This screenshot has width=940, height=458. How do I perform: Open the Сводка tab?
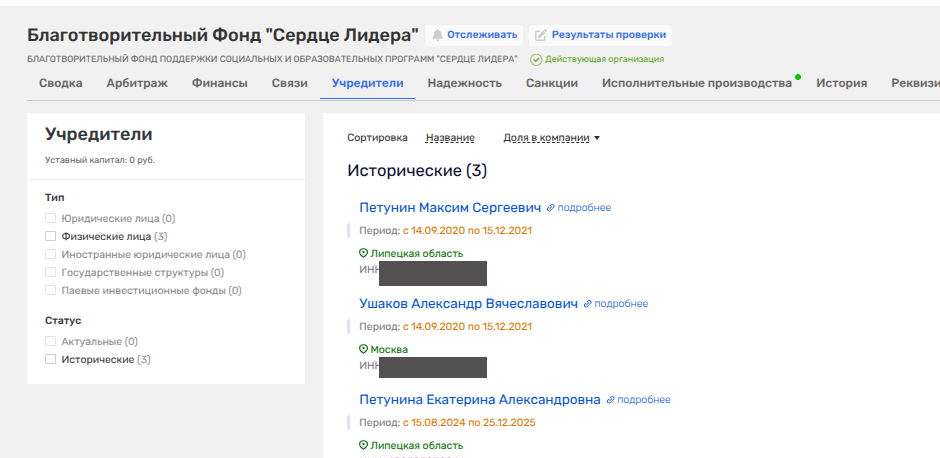[x=61, y=83]
